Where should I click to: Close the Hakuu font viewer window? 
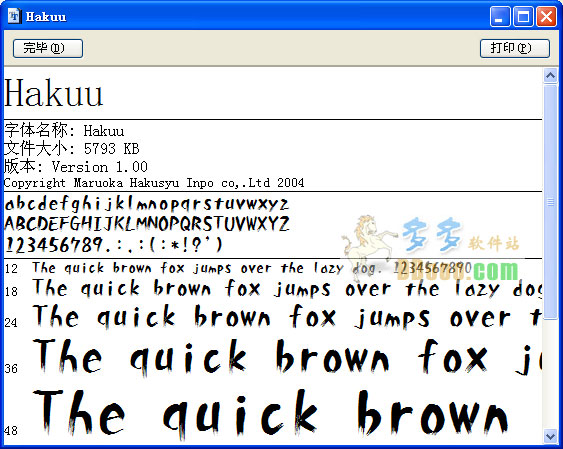[546, 17]
